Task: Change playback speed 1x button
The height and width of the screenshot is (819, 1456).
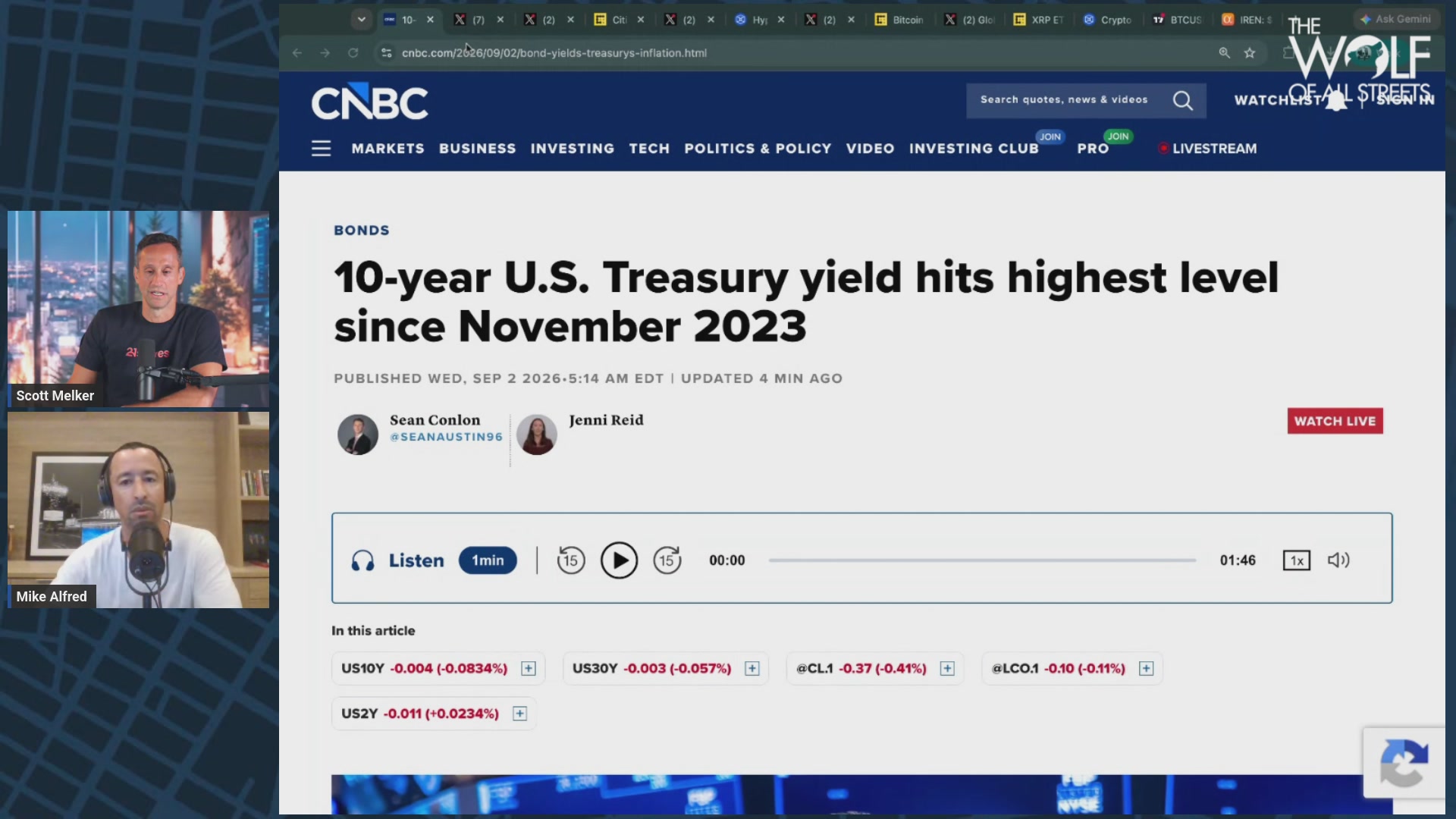Action: [x=1297, y=560]
